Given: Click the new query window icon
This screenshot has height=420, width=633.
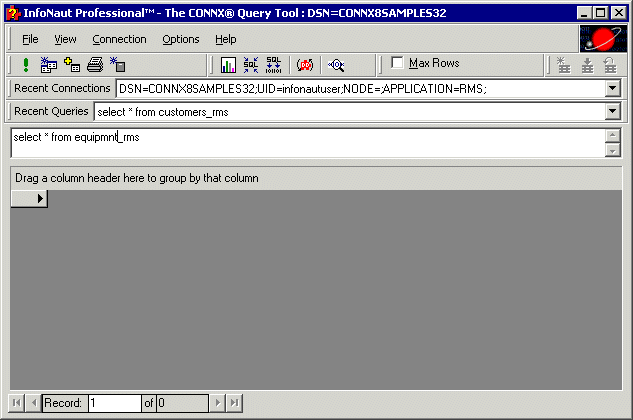Looking at the screenshot, I should [118, 65].
